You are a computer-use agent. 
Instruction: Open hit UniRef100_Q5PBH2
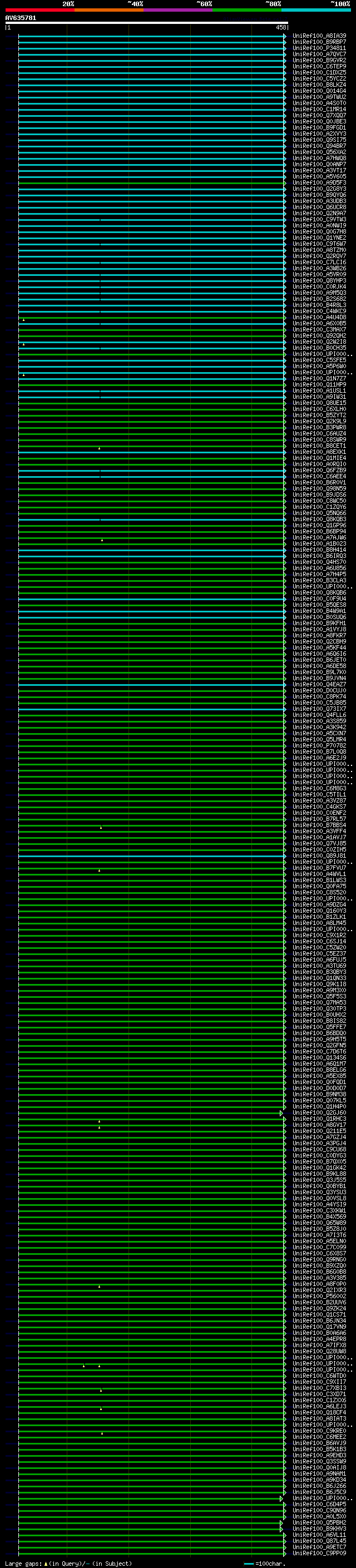[x=319, y=1522]
